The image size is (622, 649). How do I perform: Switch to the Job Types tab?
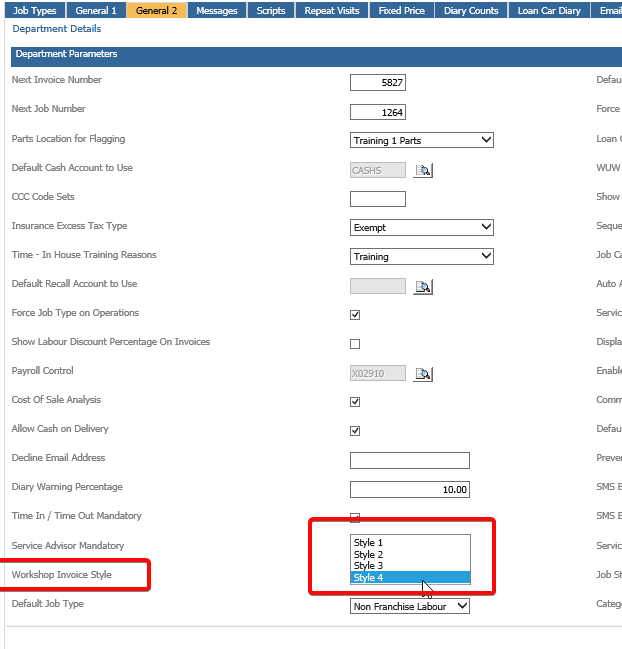34,10
